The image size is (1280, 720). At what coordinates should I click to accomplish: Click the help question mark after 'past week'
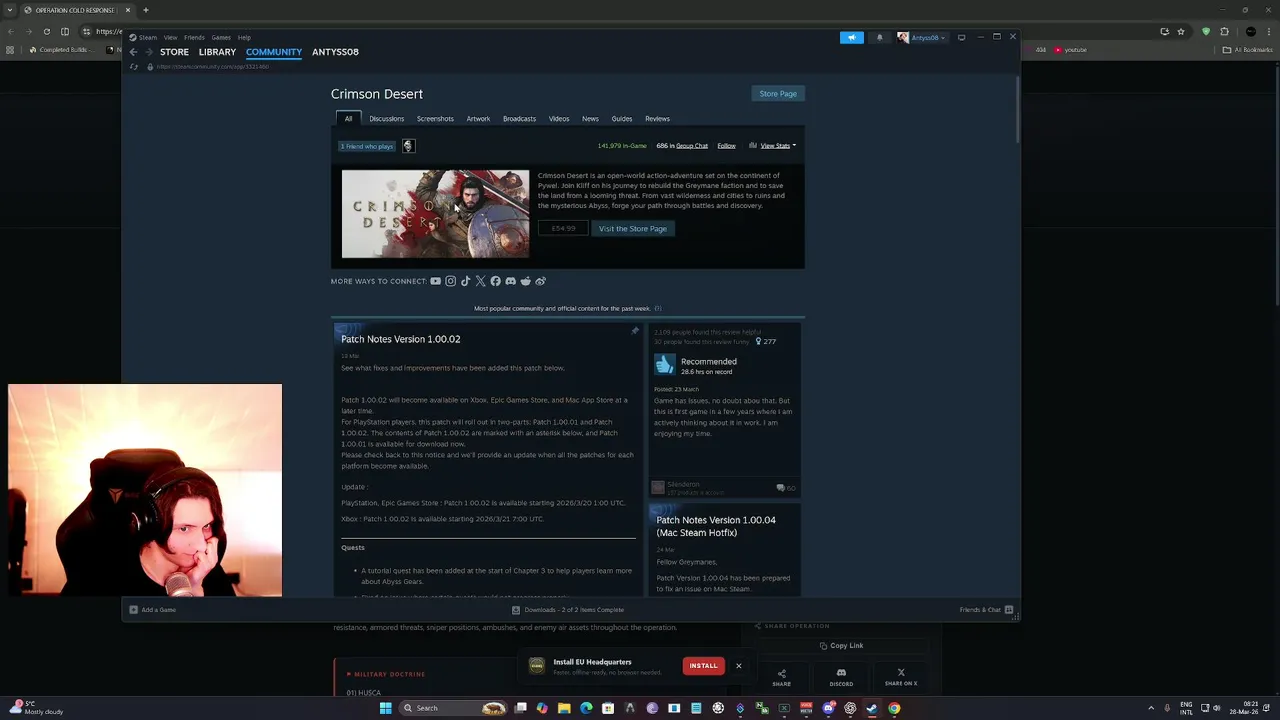(657, 308)
